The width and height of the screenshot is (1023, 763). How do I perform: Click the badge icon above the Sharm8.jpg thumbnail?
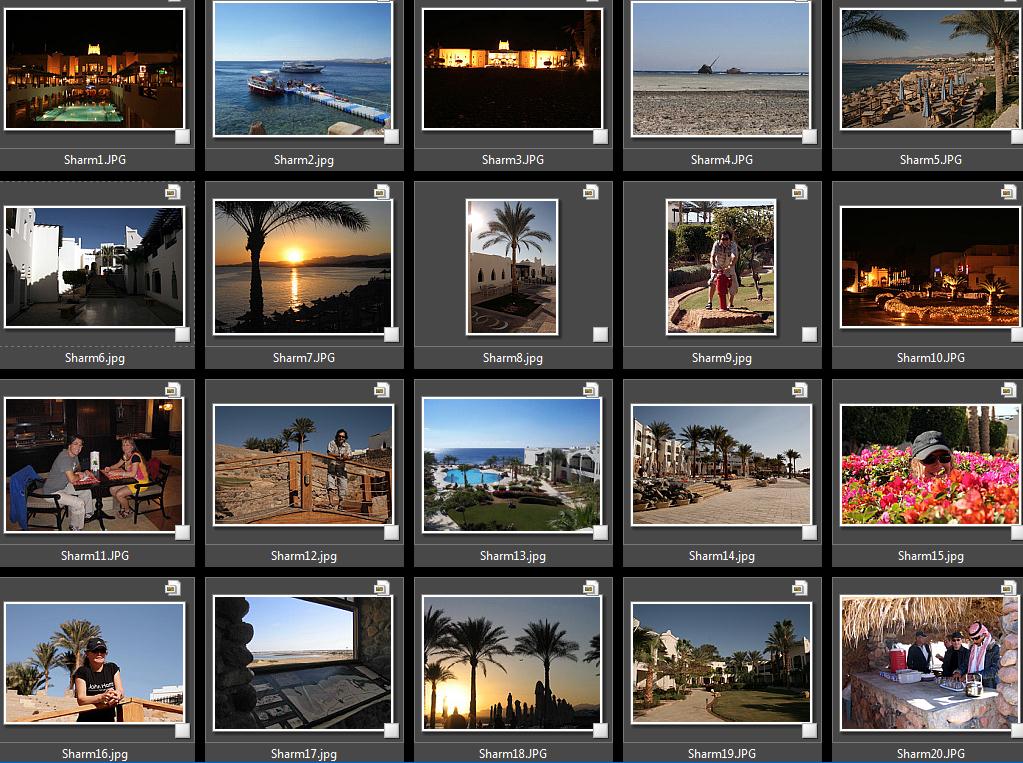[590, 192]
